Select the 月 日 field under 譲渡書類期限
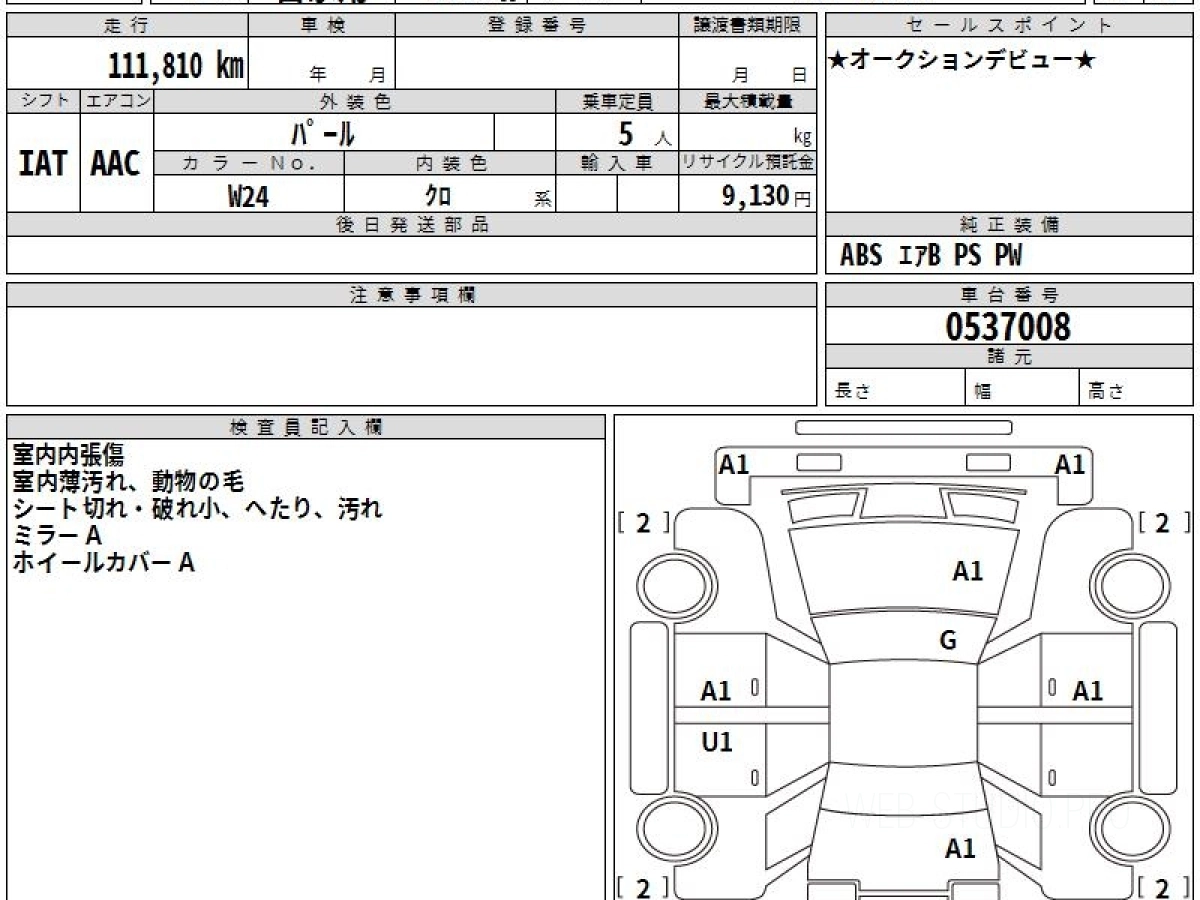The width and height of the screenshot is (1200, 900). 769,74
